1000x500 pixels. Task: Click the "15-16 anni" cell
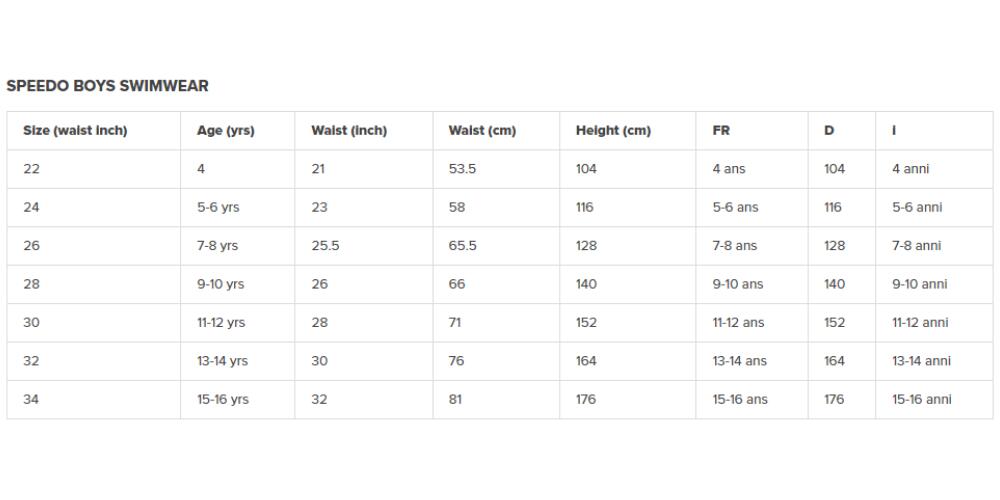(x=922, y=399)
